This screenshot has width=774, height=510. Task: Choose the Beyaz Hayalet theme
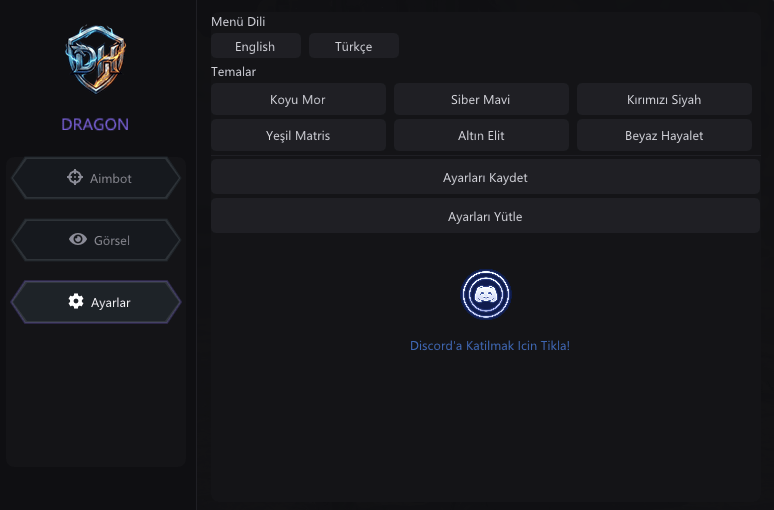coord(664,135)
